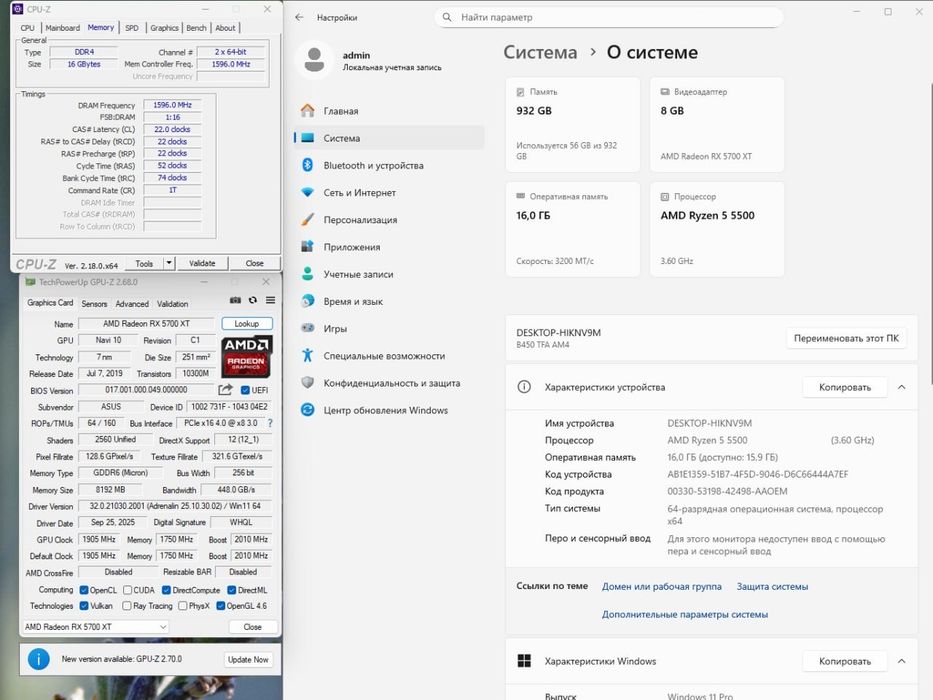Image resolution: width=933 pixels, height=700 pixels.
Task: Click the Специальные возможности accessibility icon
Action: pos(308,355)
